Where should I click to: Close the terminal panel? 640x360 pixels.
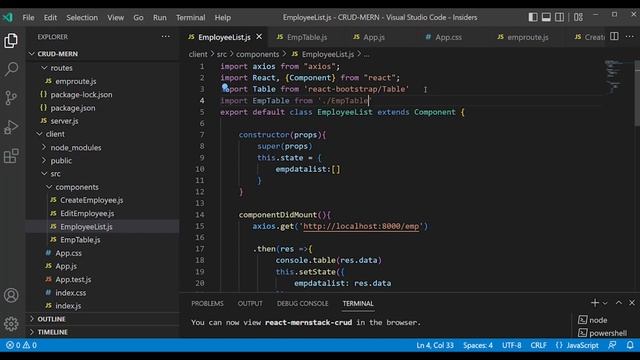[632, 303]
